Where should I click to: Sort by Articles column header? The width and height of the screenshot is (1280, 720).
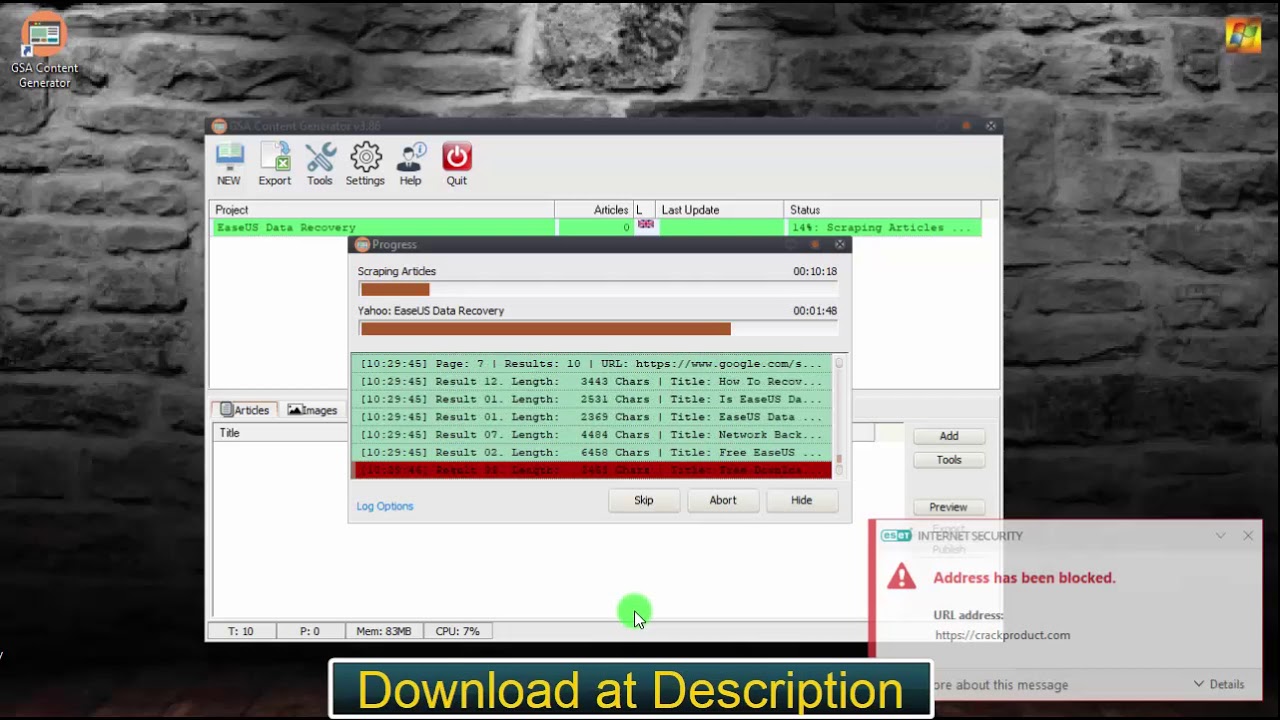click(594, 210)
